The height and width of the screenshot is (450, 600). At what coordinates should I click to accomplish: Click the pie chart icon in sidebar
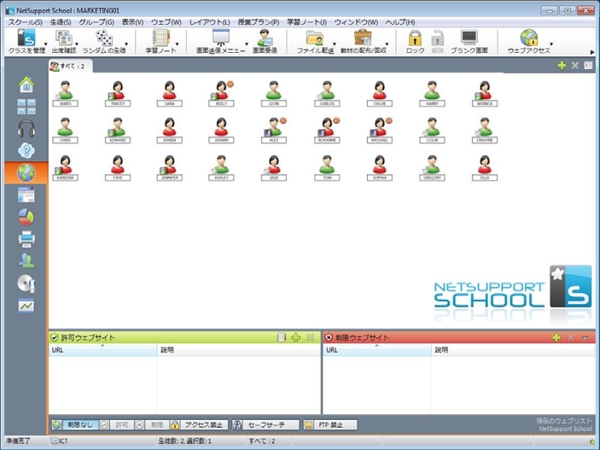26,216
